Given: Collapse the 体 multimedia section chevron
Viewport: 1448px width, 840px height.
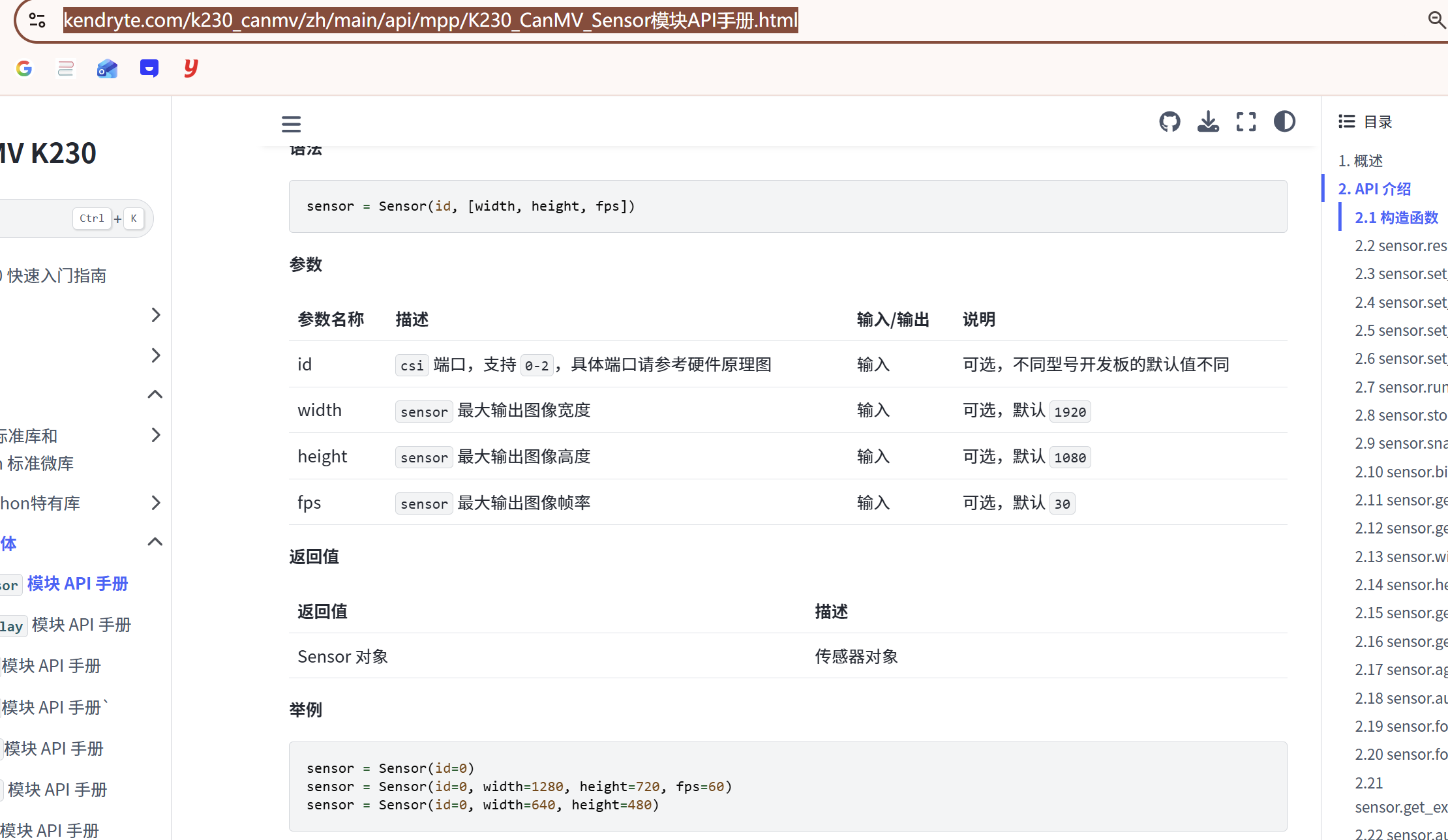Looking at the screenshot, I should click(x=155, y=542).
